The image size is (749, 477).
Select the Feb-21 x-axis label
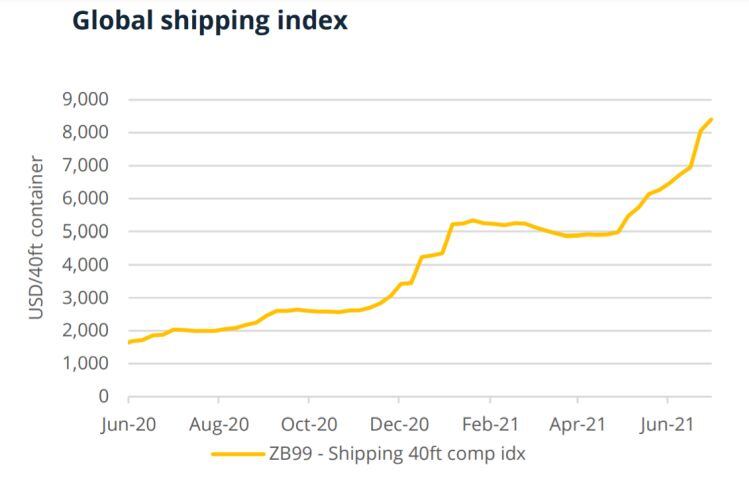[x=490, y=424]
